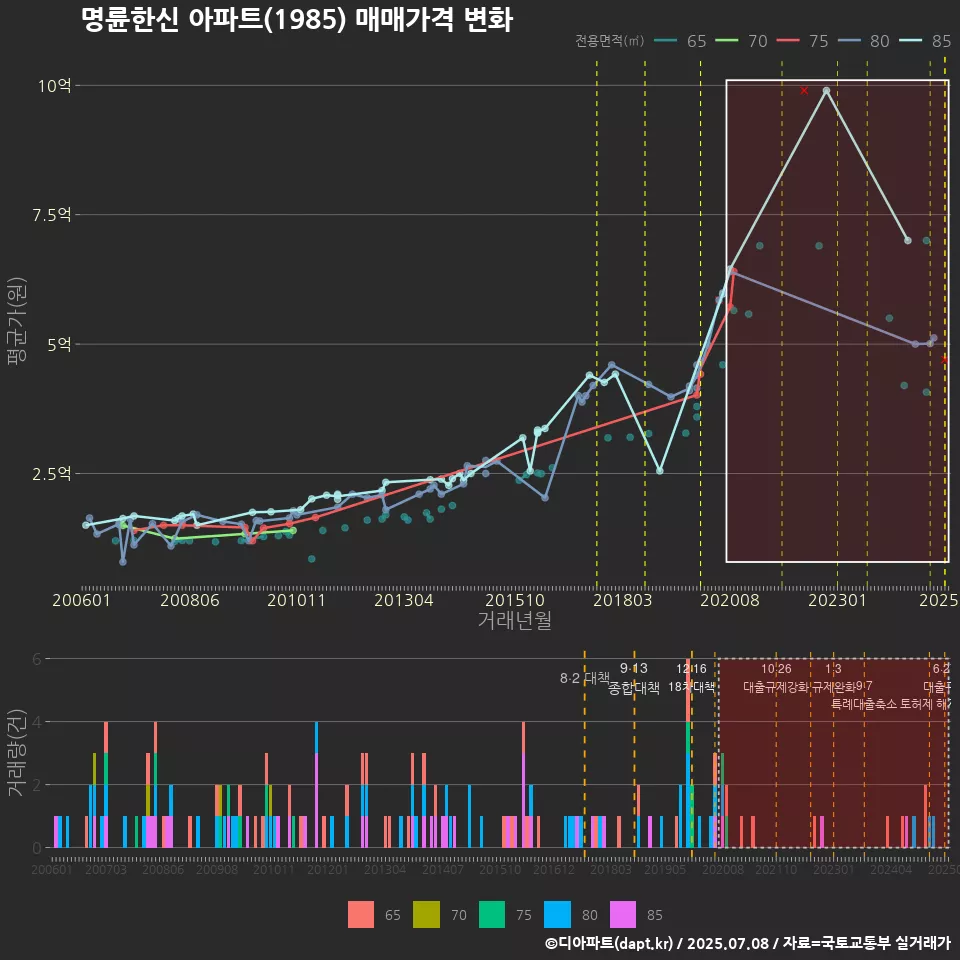Click the 65 legend line in top legend

pos(666,40)
